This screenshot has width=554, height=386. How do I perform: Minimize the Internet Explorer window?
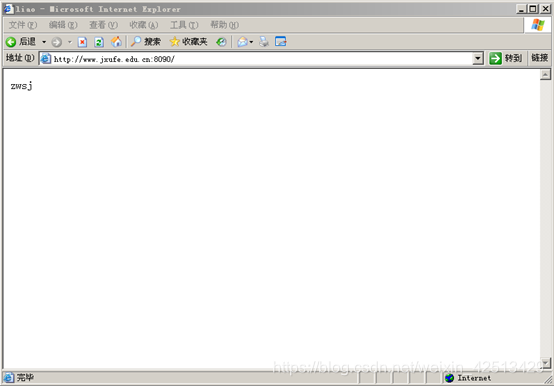click(521, 9)
